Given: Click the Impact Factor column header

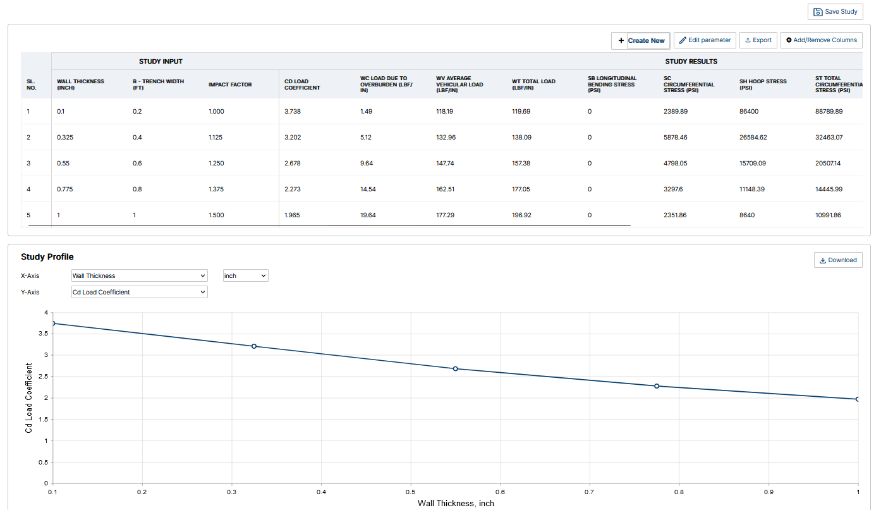Looking at the screenshot, I should [230, 84].
